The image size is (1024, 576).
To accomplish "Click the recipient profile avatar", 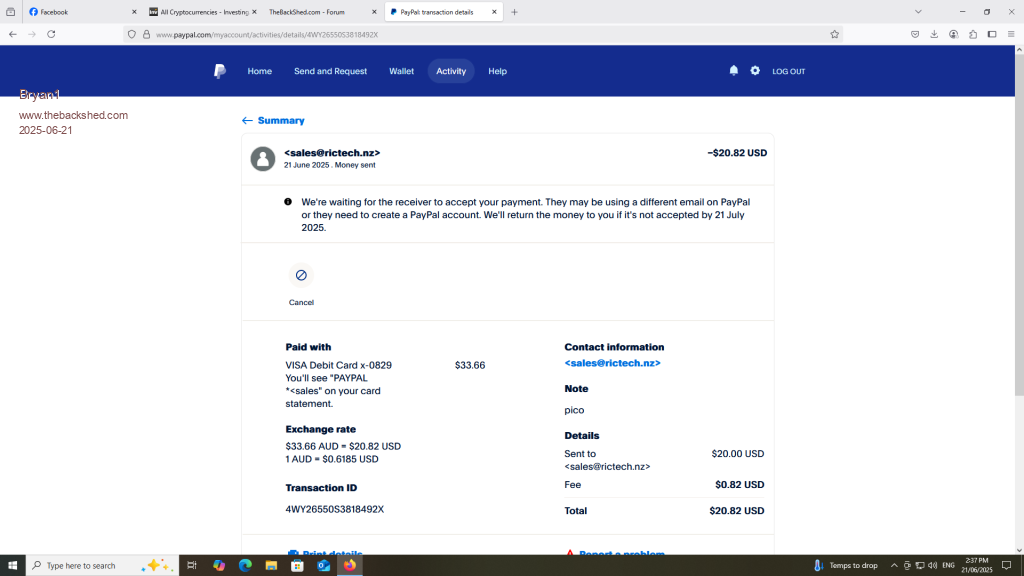I will click(263, 159).
